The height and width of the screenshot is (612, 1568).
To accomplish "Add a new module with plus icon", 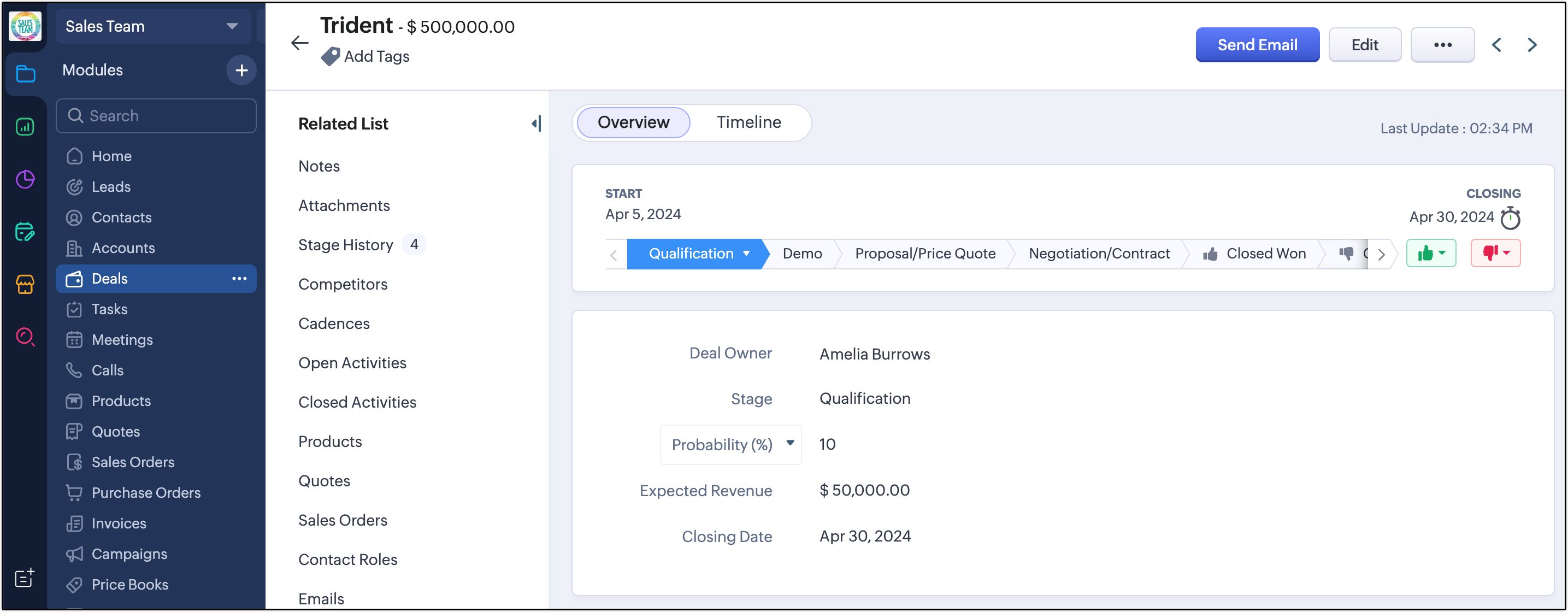I will (241, 70).
